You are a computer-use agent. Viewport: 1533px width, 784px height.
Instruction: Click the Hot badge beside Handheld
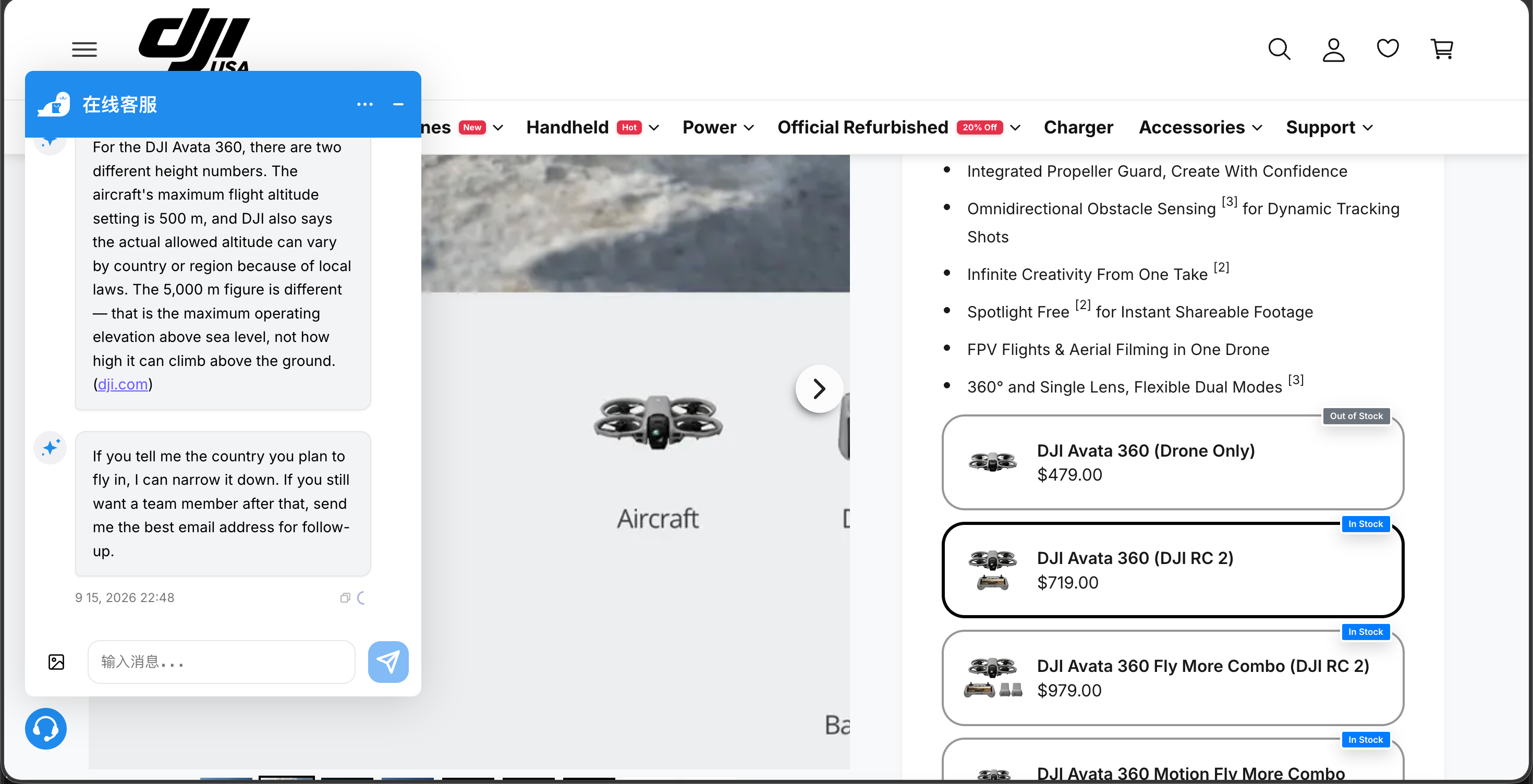tap(629, 127)
